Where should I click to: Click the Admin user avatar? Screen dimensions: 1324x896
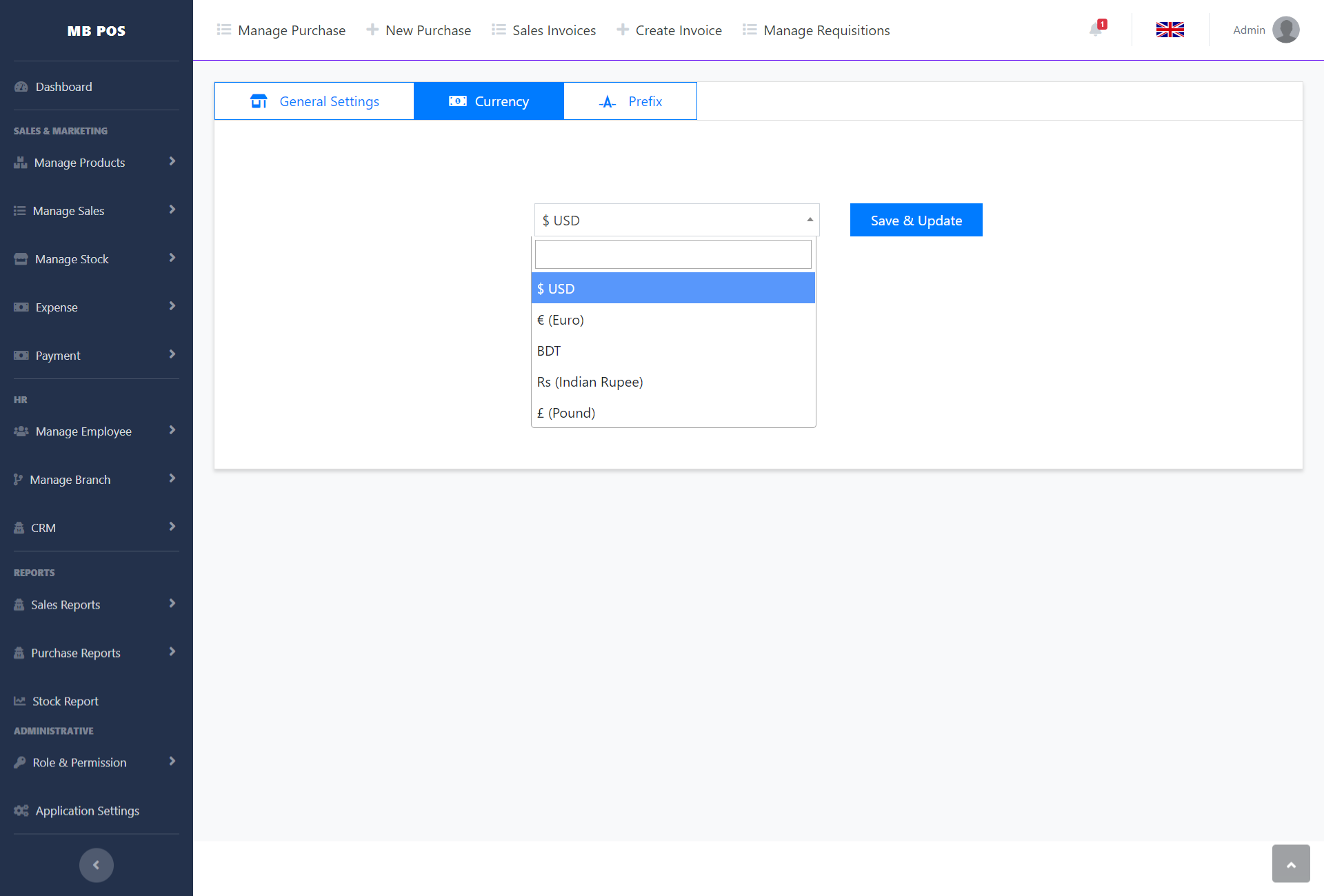[x=1285, y=30]
